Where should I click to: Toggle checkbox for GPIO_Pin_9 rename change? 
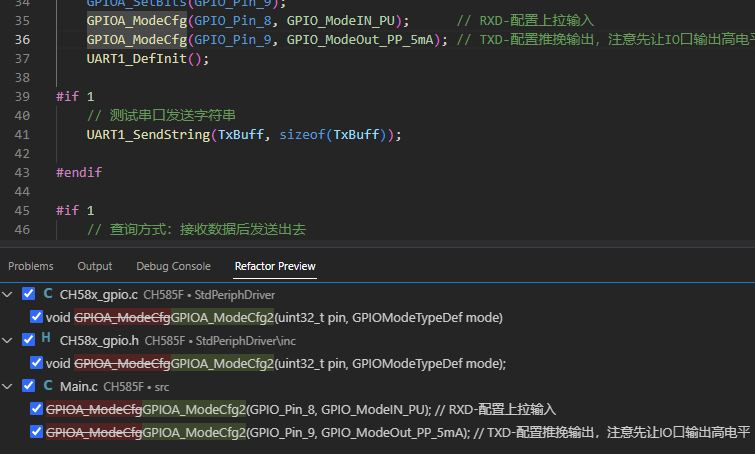coord(36,431)
